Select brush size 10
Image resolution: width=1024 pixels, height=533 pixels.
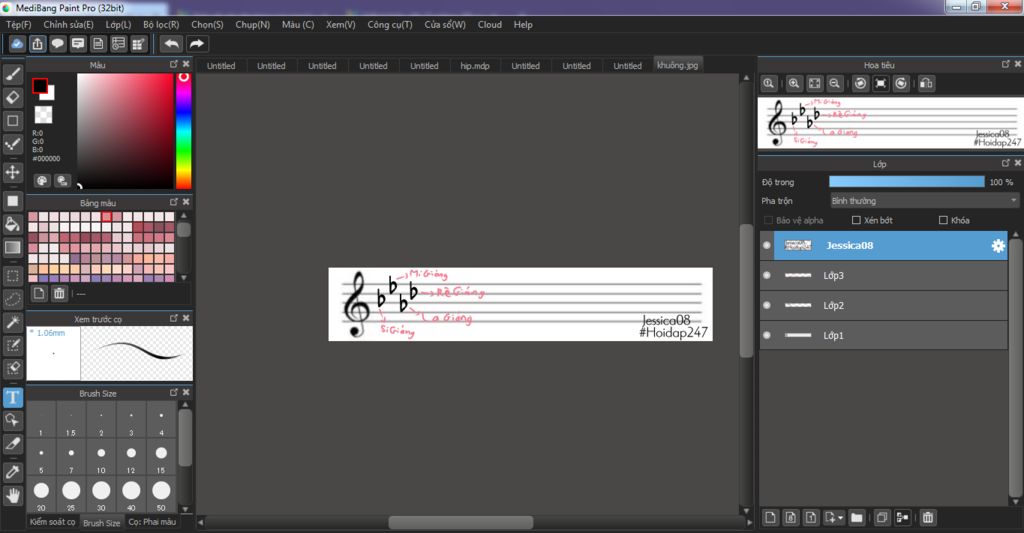(x=101, y=457)
